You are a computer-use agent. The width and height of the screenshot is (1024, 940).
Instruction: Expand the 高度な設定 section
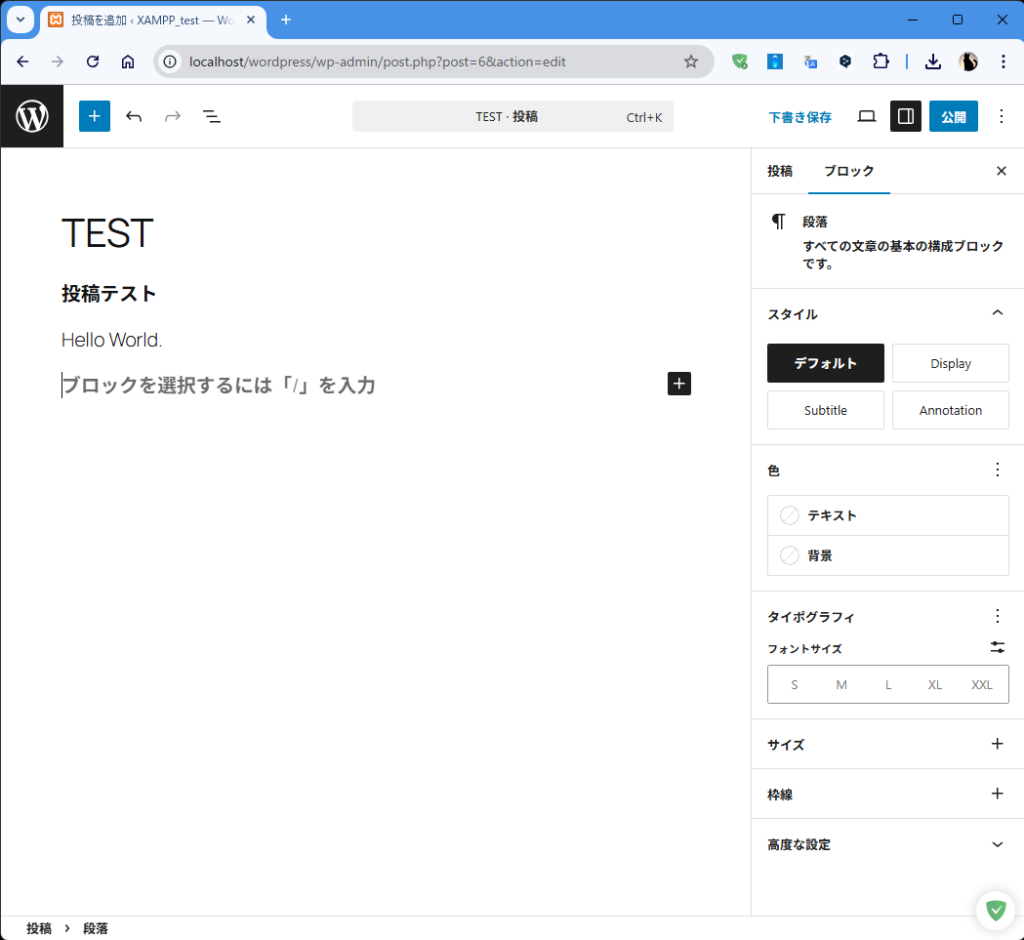(x=997, y=844)
